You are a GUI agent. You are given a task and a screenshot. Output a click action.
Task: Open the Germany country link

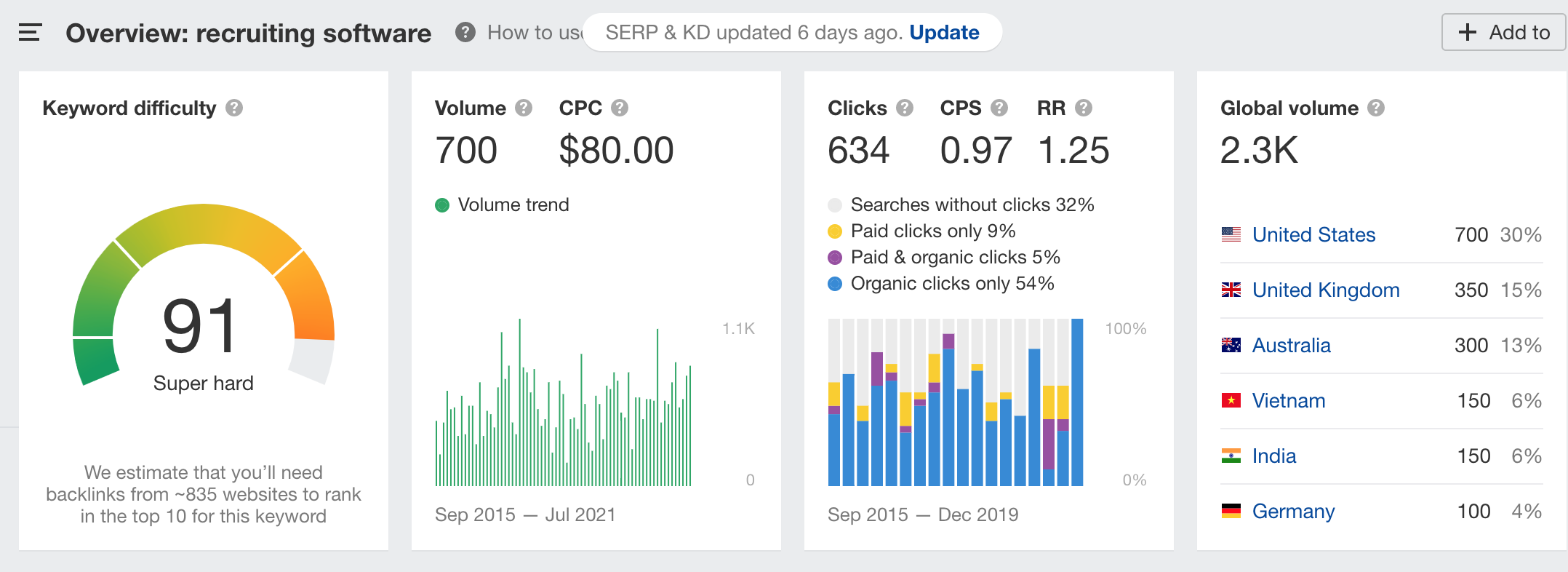(1293, 511)
